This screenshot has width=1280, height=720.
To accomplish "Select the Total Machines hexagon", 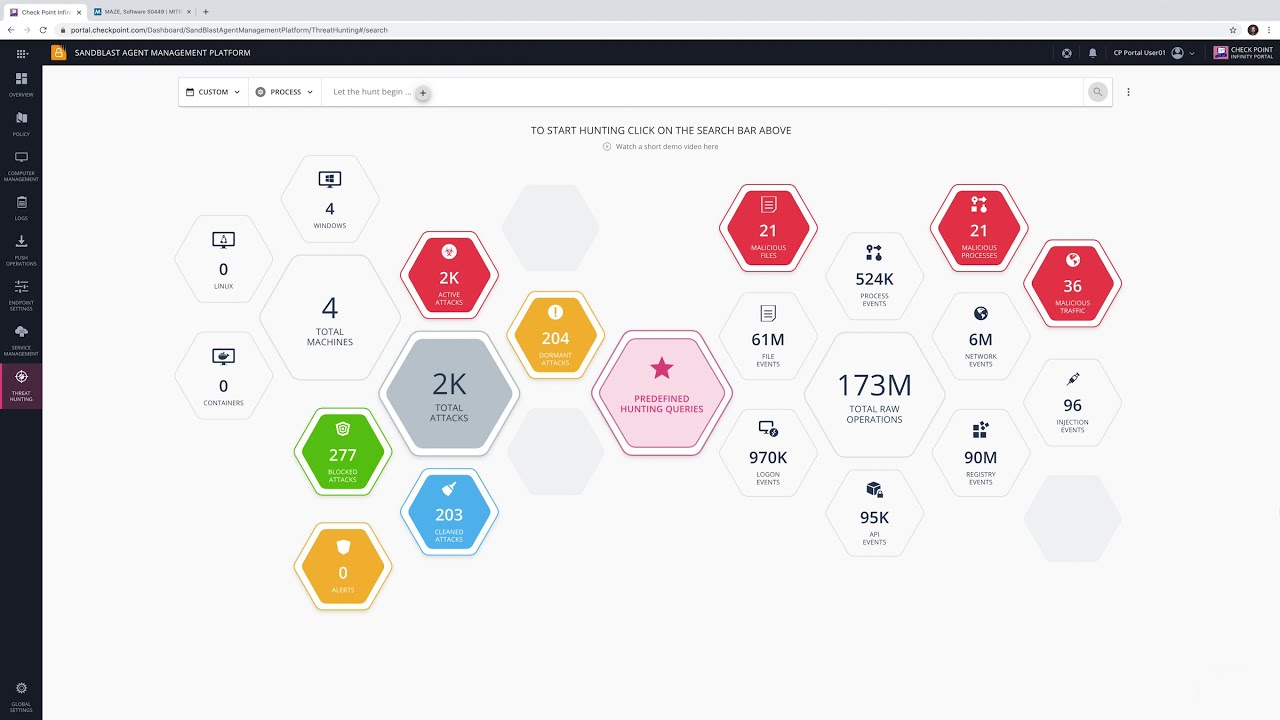I will pos(330,317).
